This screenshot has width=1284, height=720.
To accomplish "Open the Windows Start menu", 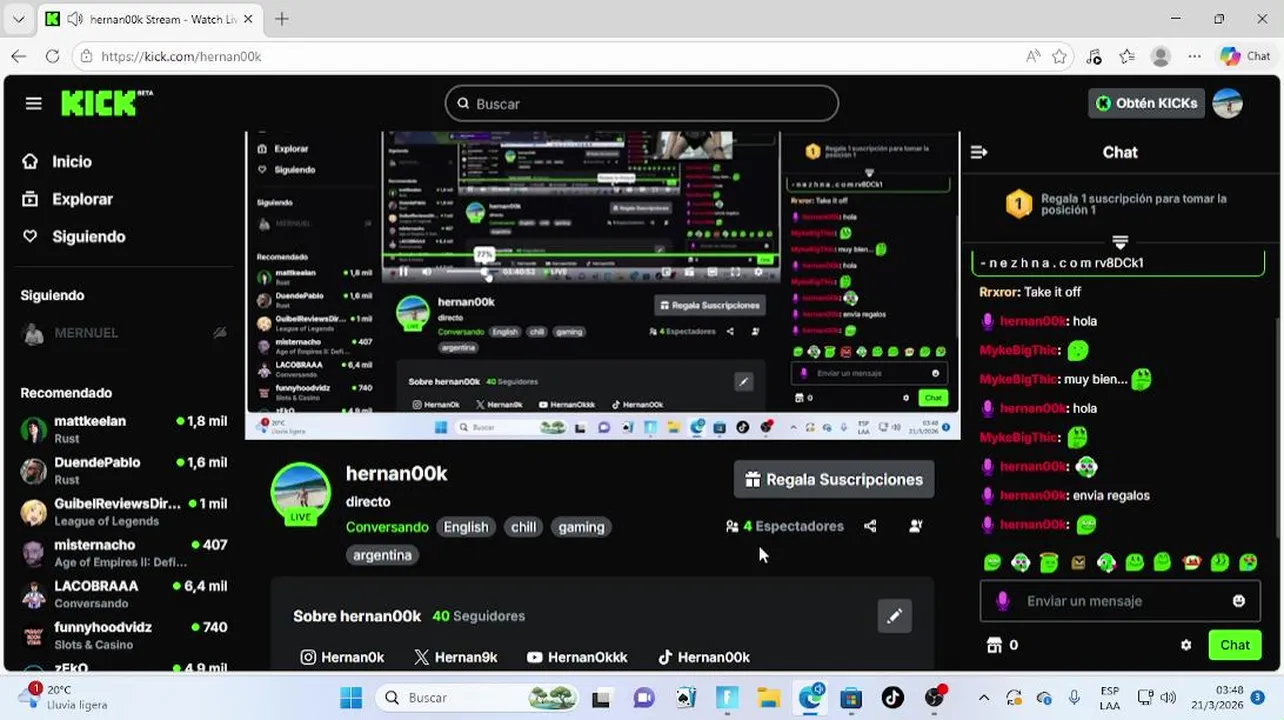I will [x=351, y=697].
